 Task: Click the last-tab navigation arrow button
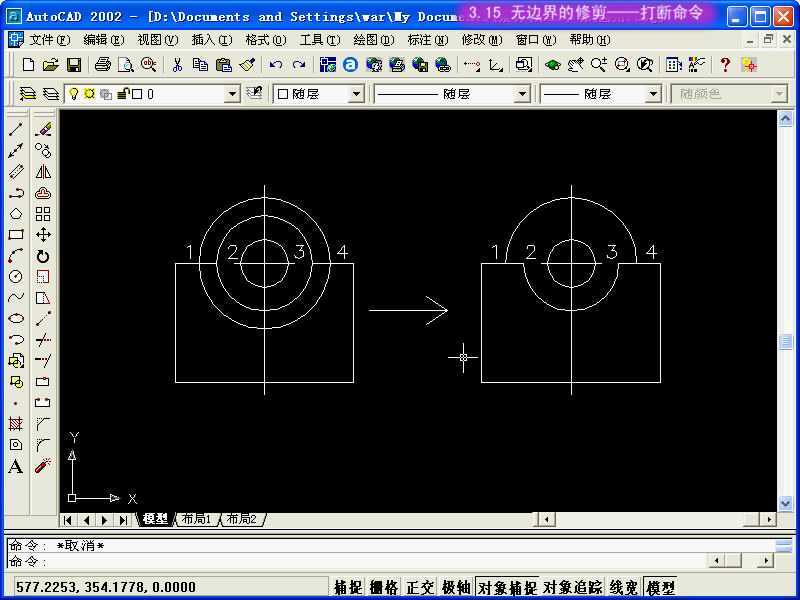tap(123, 520)
